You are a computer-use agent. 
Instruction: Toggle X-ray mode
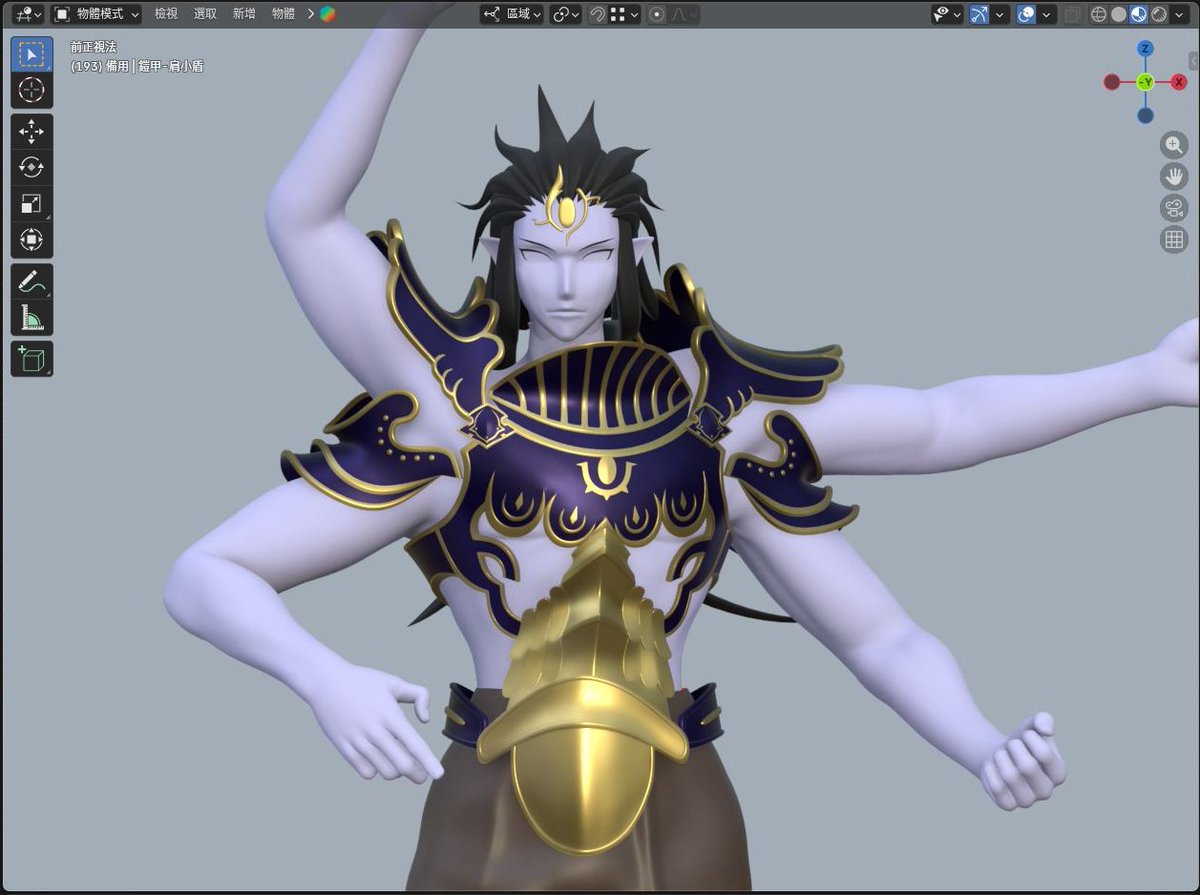(1072, 14)
